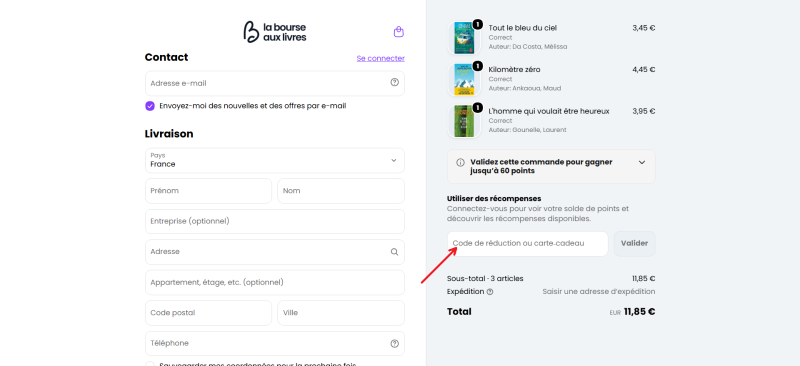
Task: Click Auteur: Da Costa, Mélissa text
Action: (x=528, y=47)
